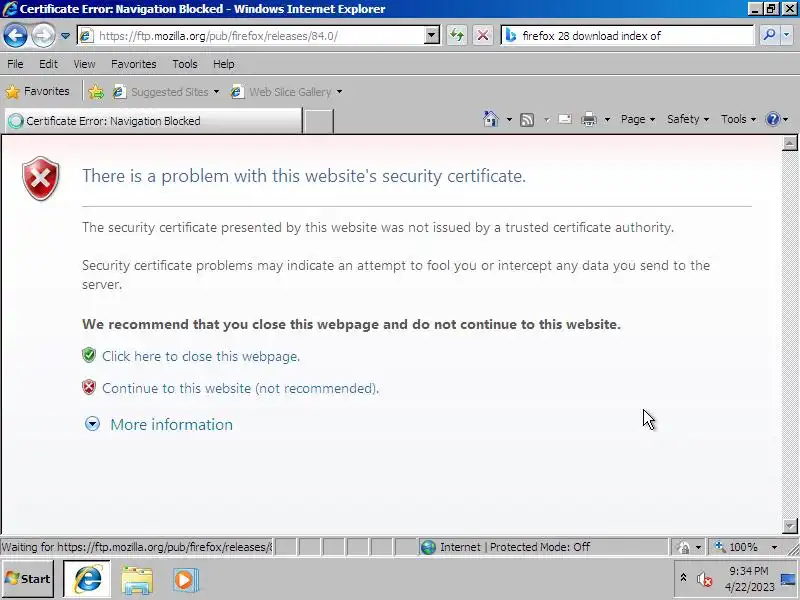The height and width of the screenshot is (600, 800).
Task: Click the blue Help question mark icon
Action: (773, 119)
